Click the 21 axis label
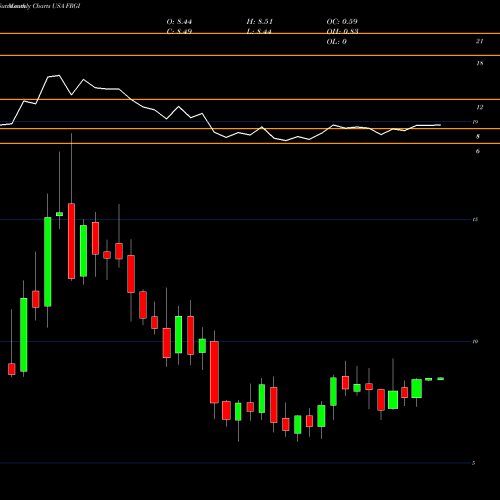 [x=479, y=41]
